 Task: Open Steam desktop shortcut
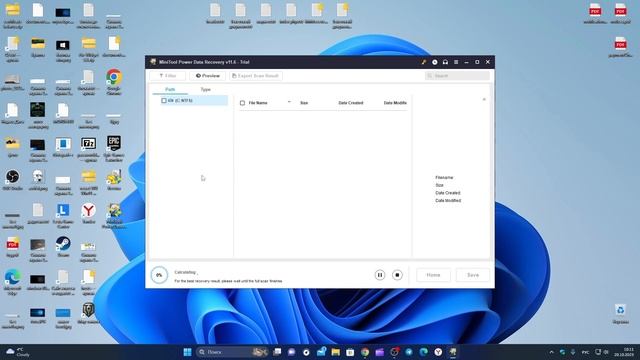(x=63, y=247)
